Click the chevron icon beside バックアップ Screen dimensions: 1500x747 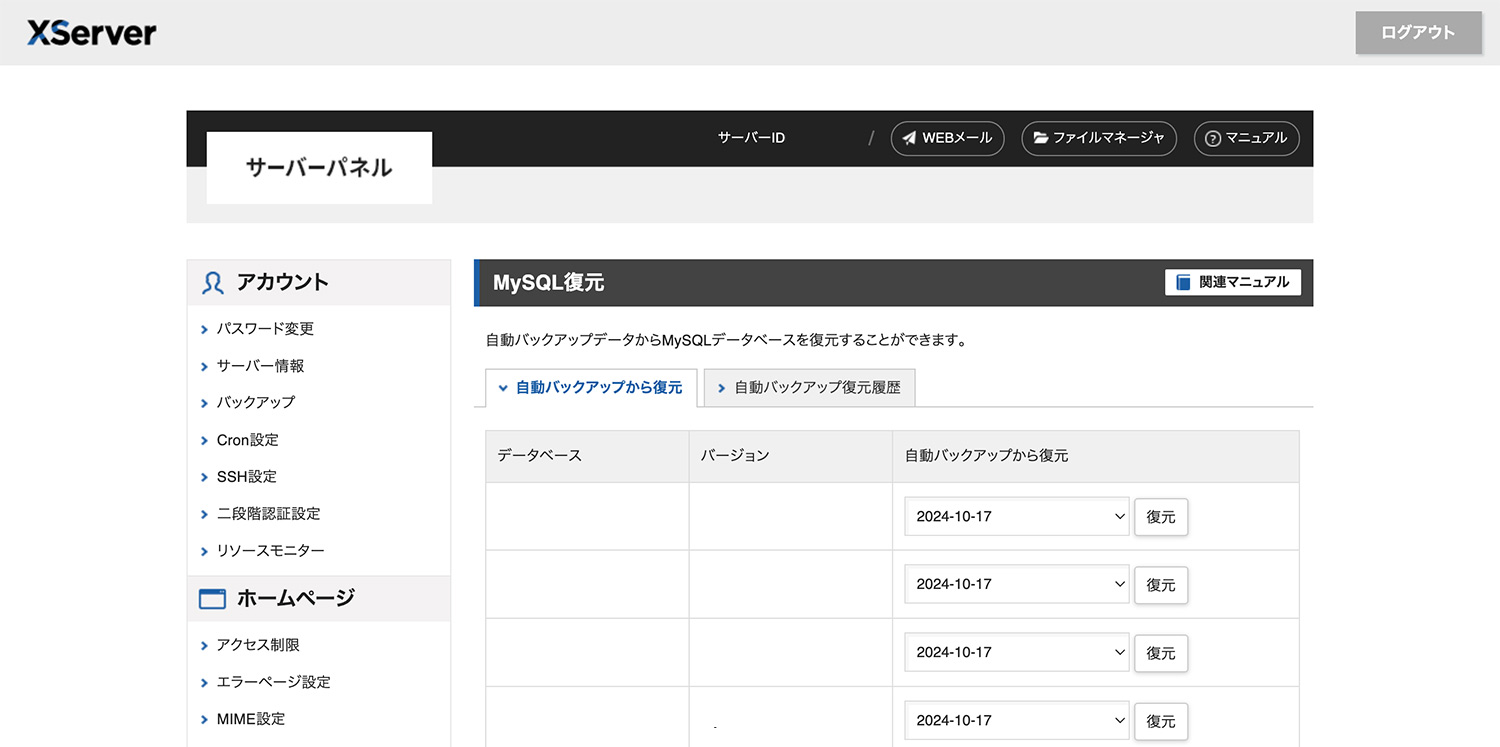(205, 403)
